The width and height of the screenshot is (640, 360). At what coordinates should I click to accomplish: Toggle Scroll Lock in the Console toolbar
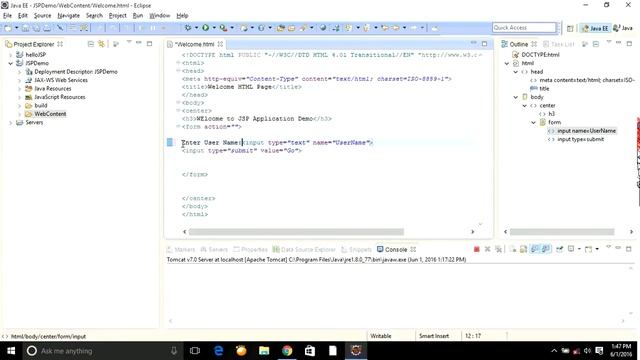point(523,249)
